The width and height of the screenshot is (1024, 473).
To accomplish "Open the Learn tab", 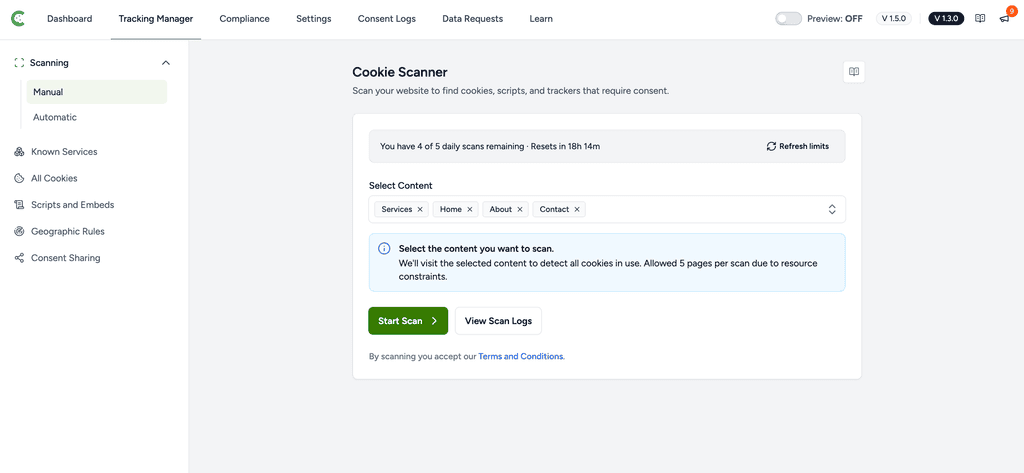I will [x=541, y=19].
